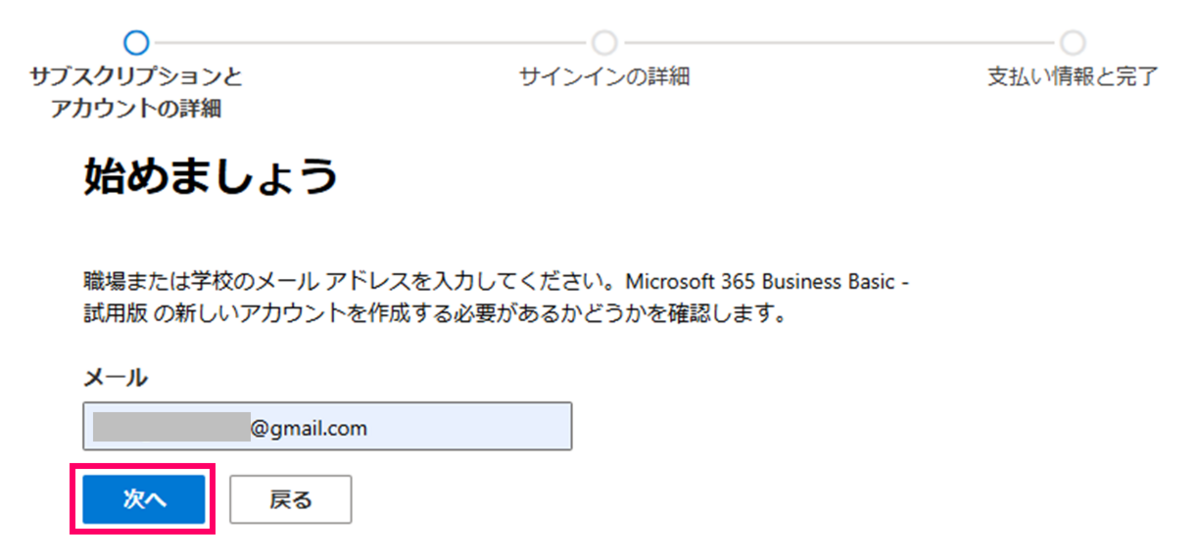Image resolution: width=1200 pixels, height=559 pixels.
Task: Click the progress line between second and third steps
Action: tap(839, 42)
